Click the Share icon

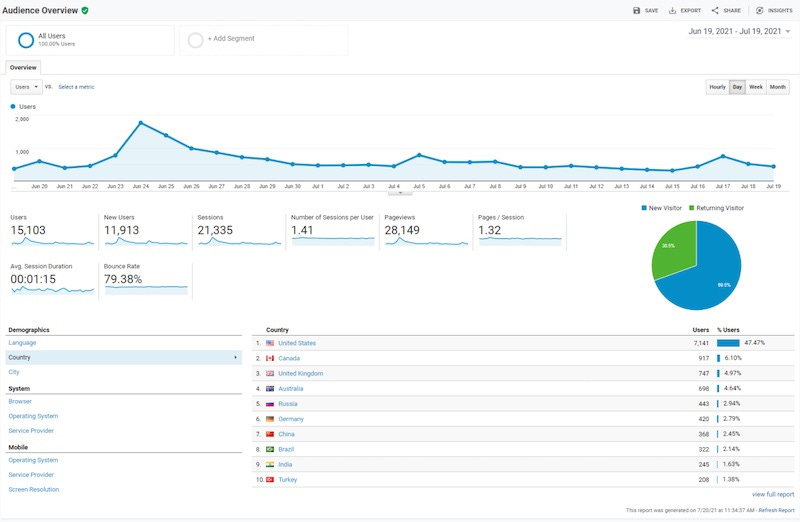pos(715,10)
